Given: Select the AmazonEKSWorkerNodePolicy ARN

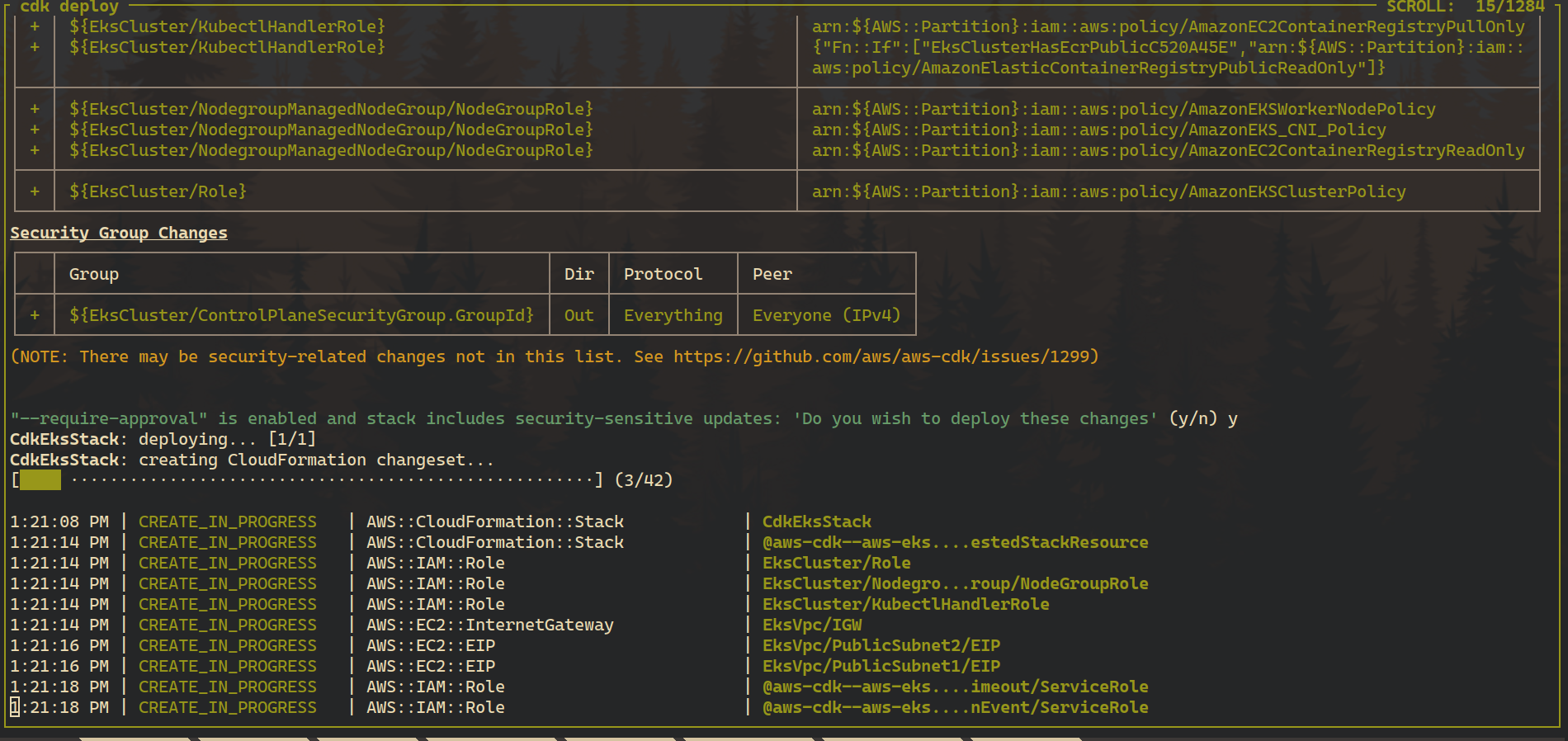Looking at the screenshot, I should pos(1124,109).
